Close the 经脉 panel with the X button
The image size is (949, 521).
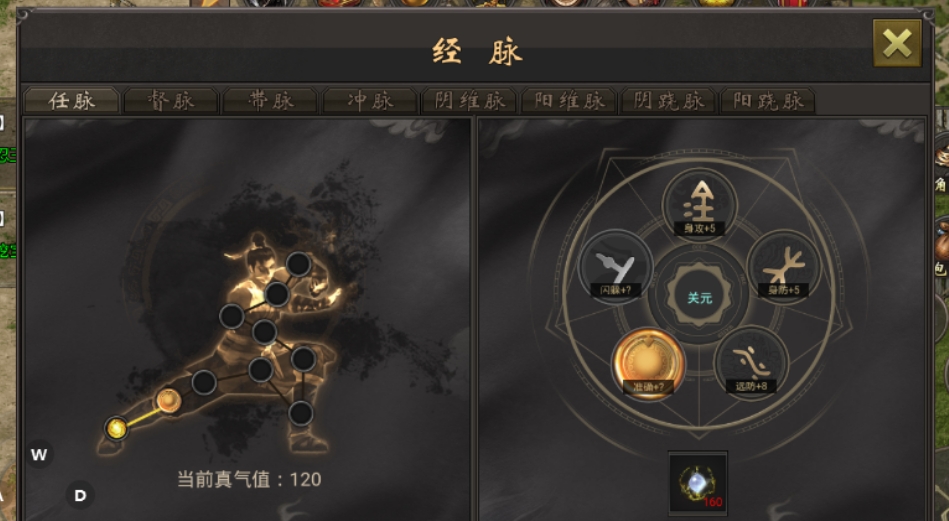[x=897, y=43]
